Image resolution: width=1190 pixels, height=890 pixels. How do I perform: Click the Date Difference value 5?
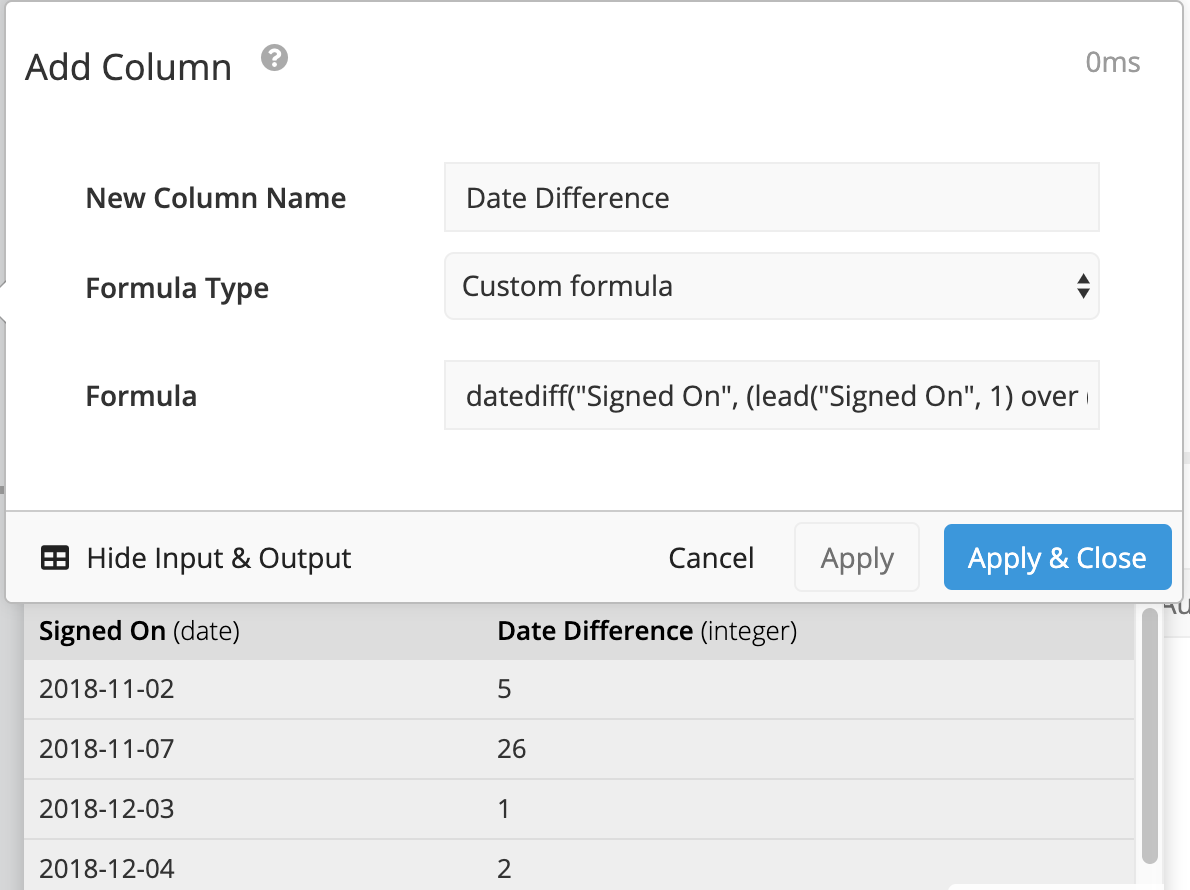[x=504, y=688]
